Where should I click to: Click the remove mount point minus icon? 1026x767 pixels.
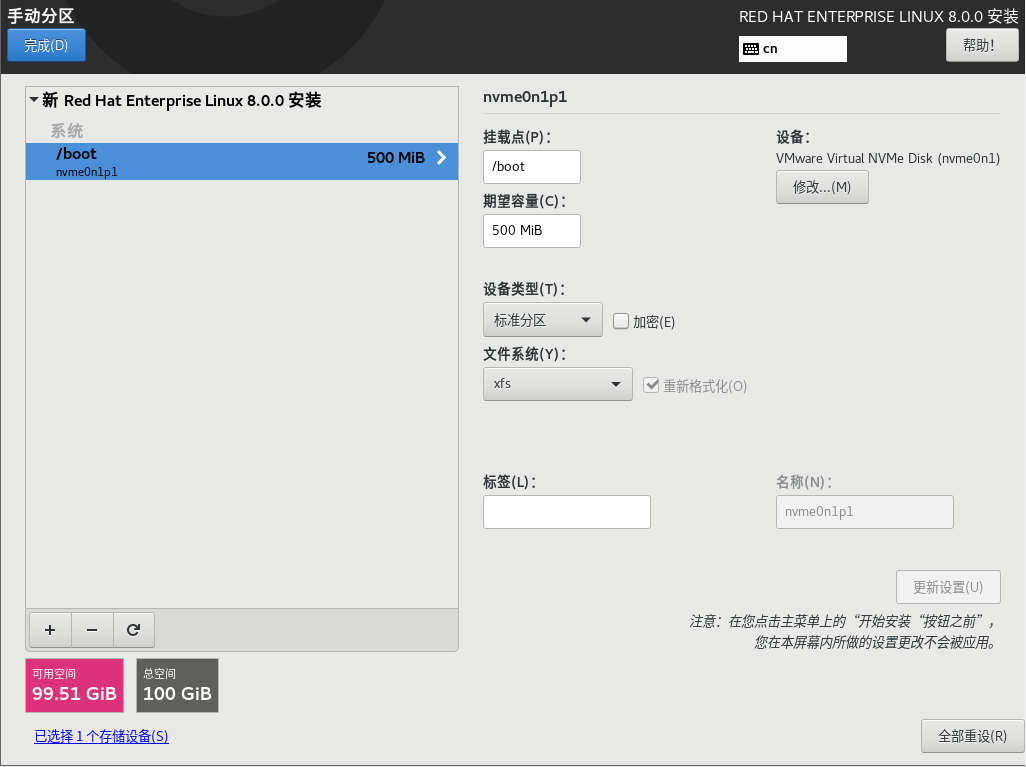click(92, 630)
